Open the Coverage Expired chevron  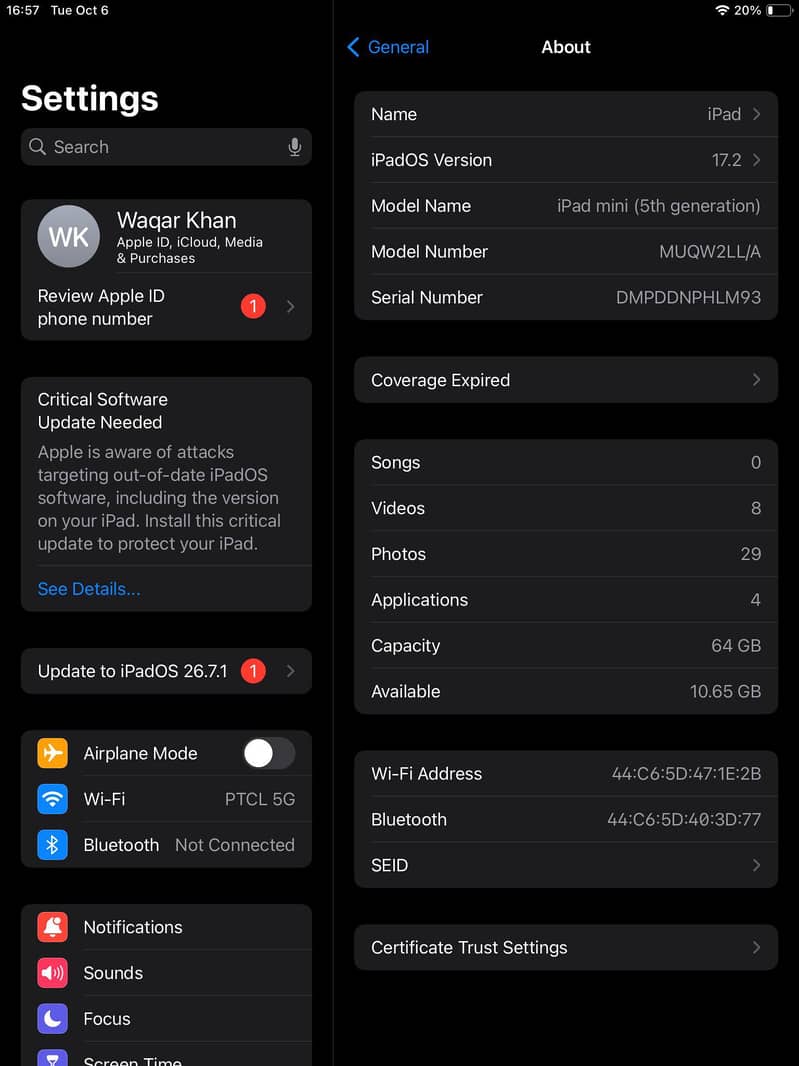click(x=756, y=380)
